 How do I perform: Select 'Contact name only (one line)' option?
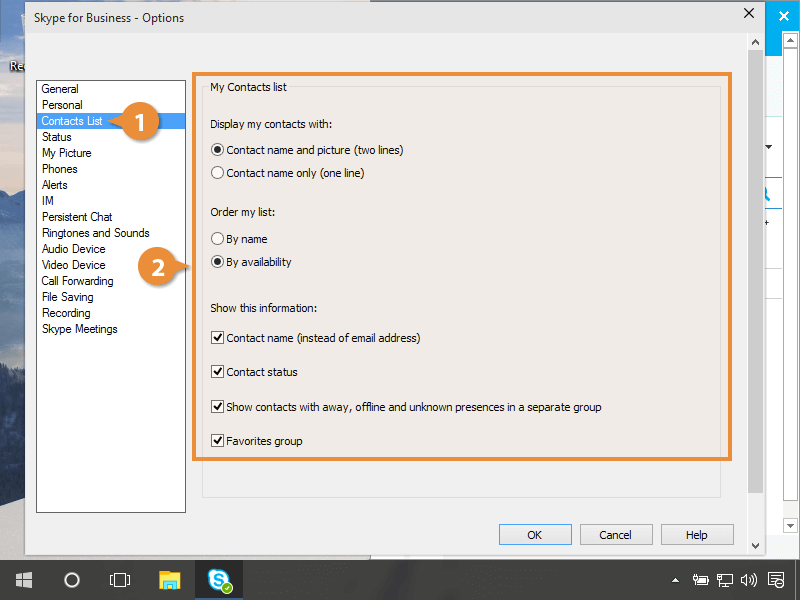tap(218, 173)
